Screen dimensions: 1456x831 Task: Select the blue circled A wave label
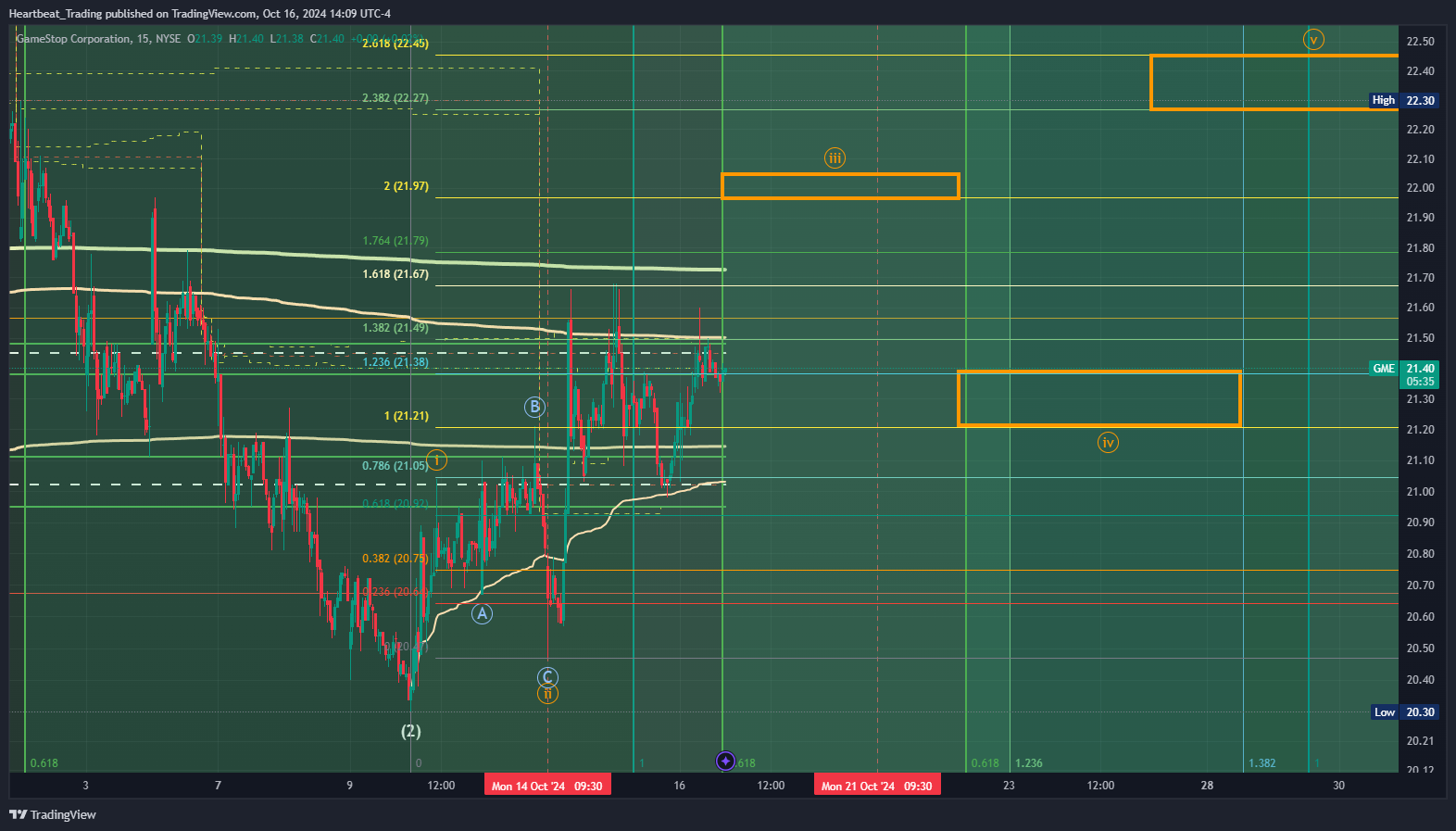click(x=482, y=613)
